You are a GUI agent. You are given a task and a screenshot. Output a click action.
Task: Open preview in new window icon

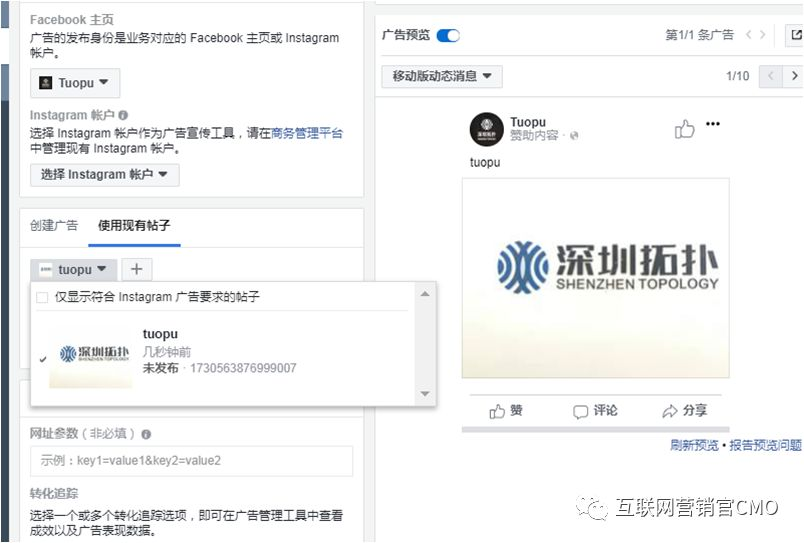pyautogui.click(x=796, y=35)
